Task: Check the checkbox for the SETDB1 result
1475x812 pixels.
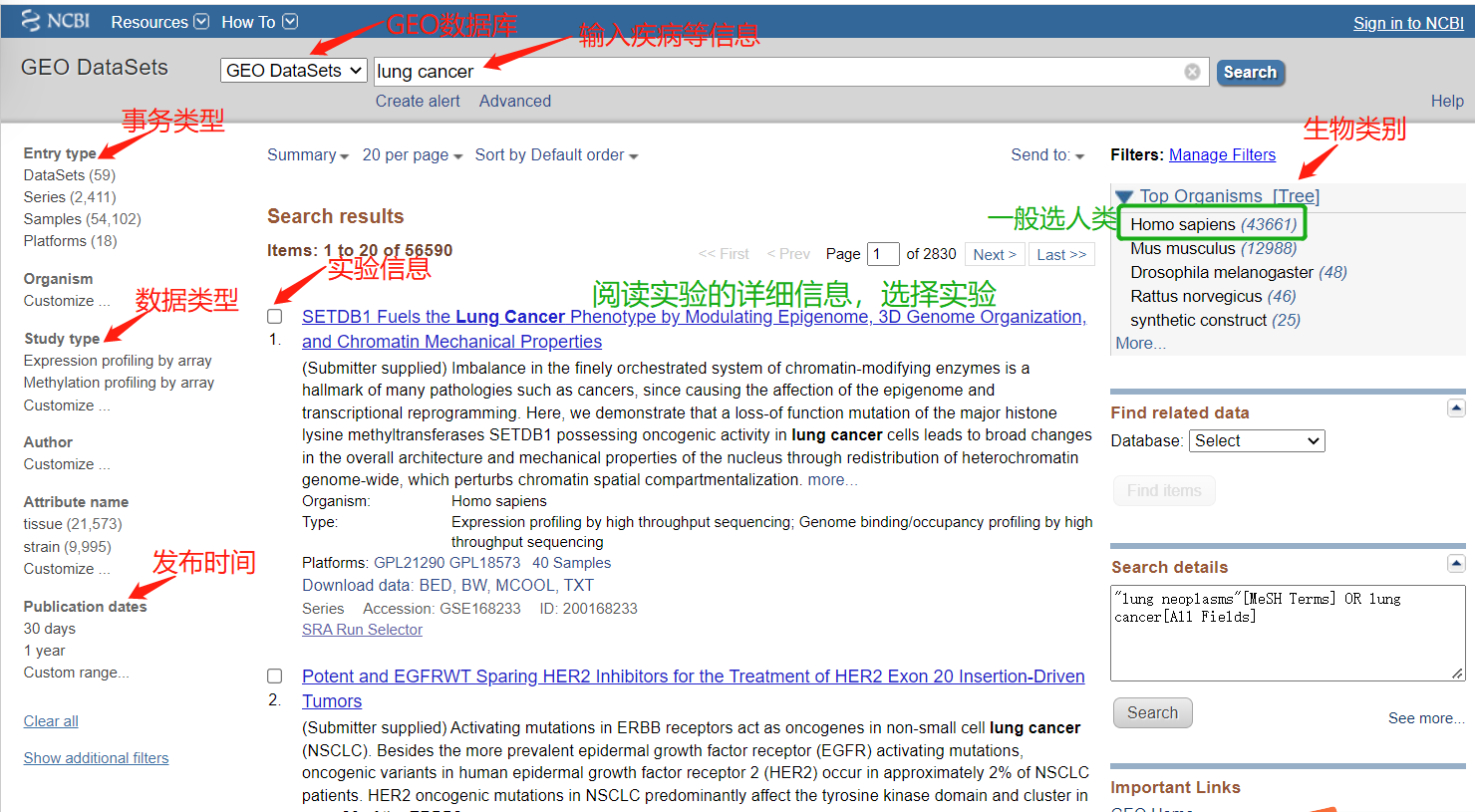Action: (274, 315)
